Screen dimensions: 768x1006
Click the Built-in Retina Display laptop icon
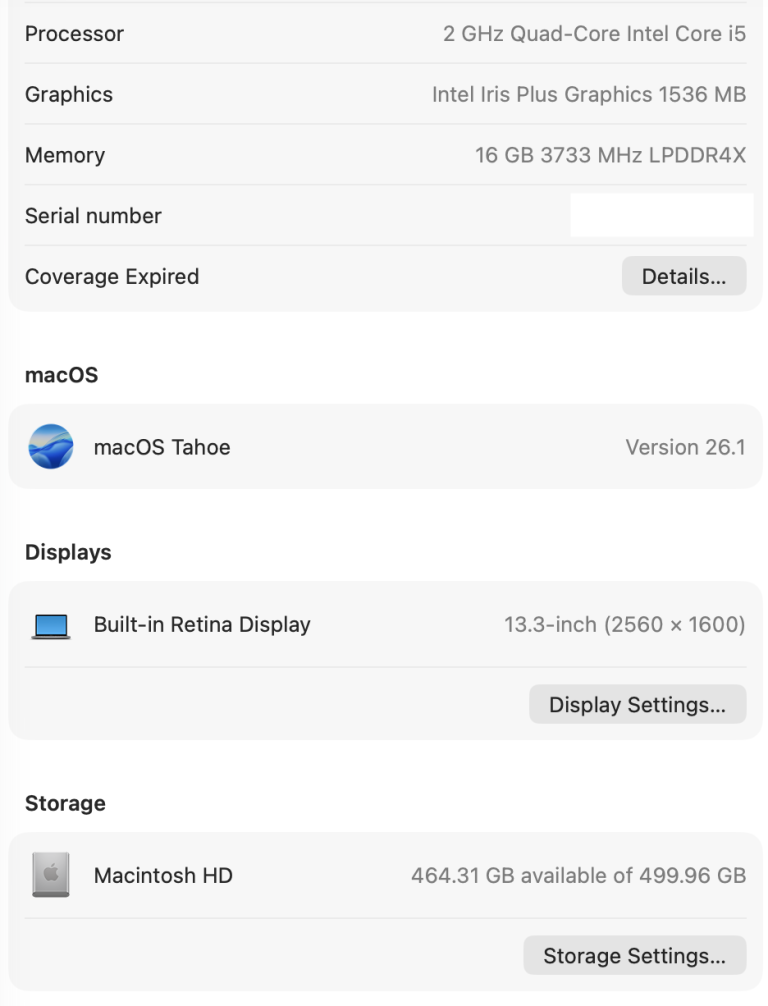tap(51, 626)
